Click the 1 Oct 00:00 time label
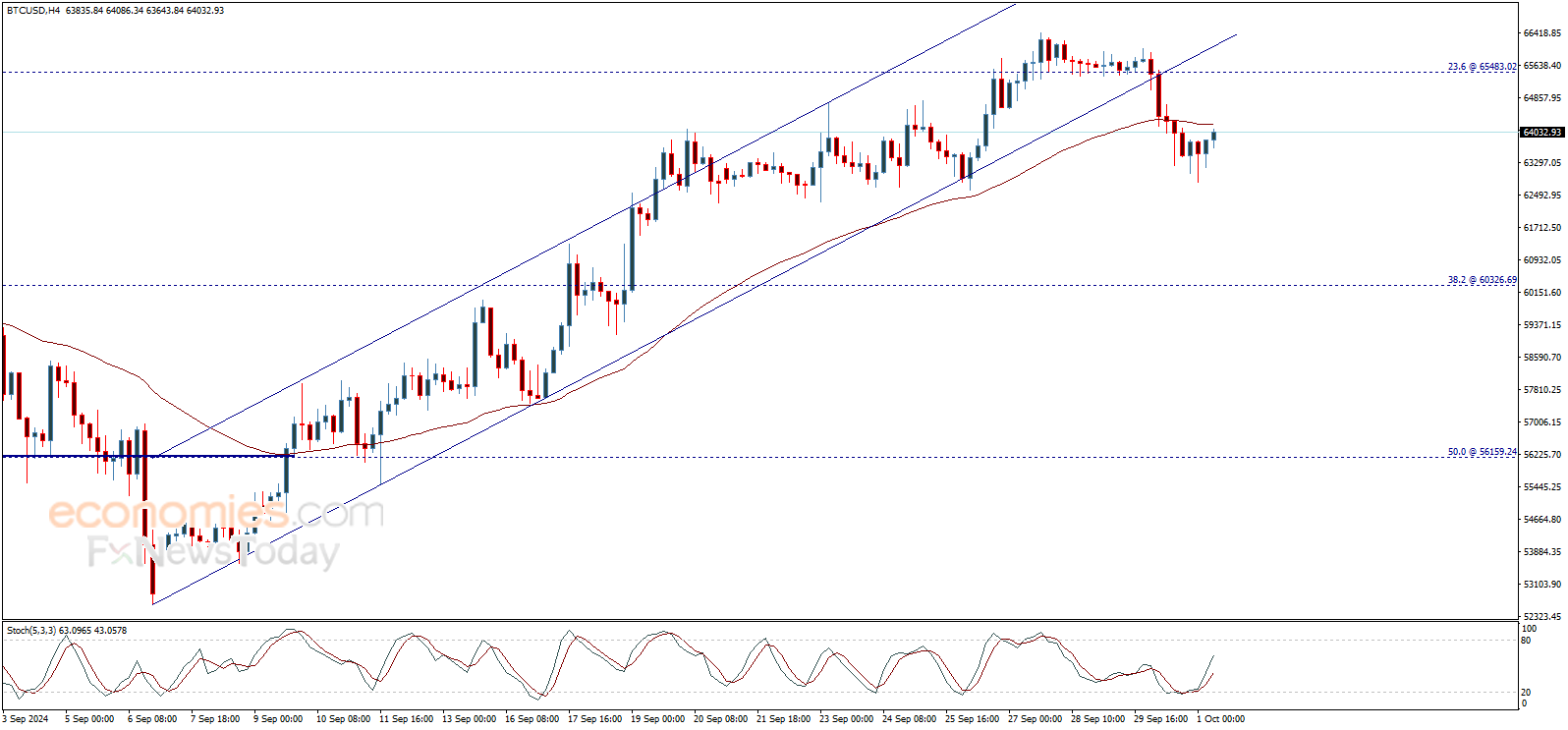The height and width of the screenshot is (730, 1568). tap(1220, 719)
